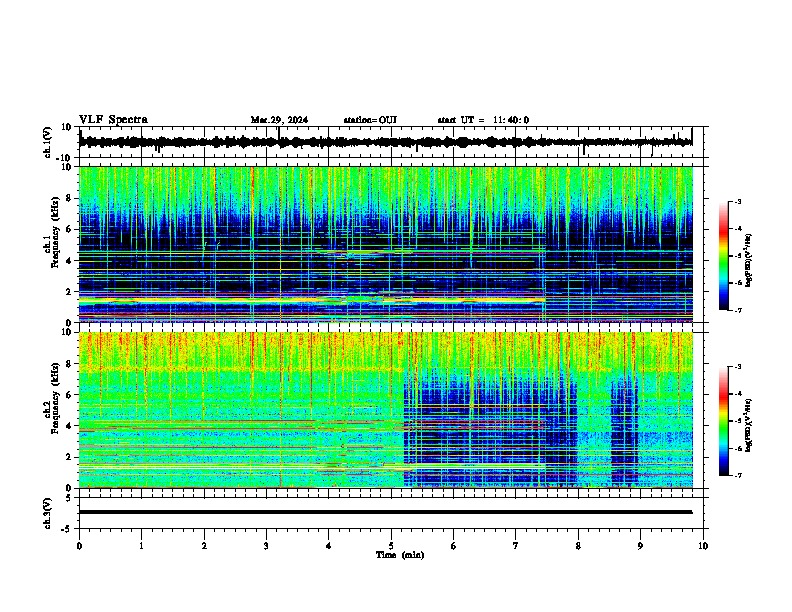Click the "-5" tick on ch.3(V) axis

(67, 529)
